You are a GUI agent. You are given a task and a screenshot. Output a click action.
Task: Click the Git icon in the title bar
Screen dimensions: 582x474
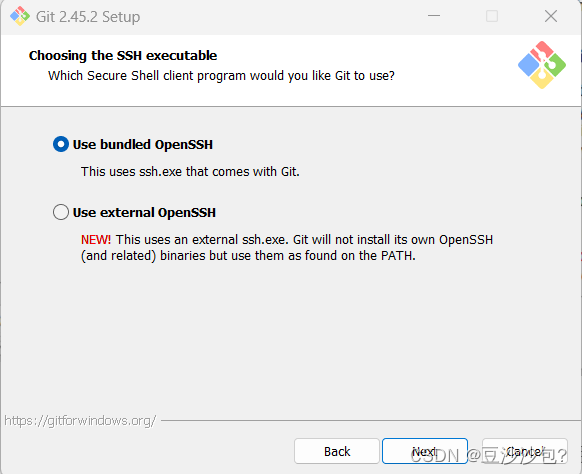(20, 16)
